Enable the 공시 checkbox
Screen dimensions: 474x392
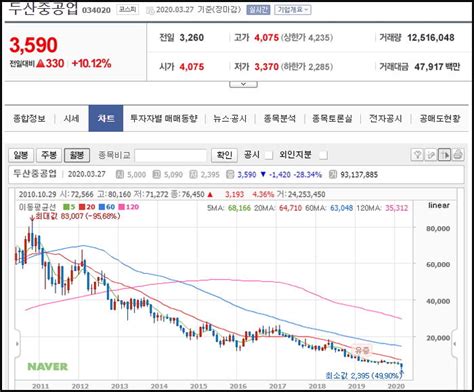point(269,155)
